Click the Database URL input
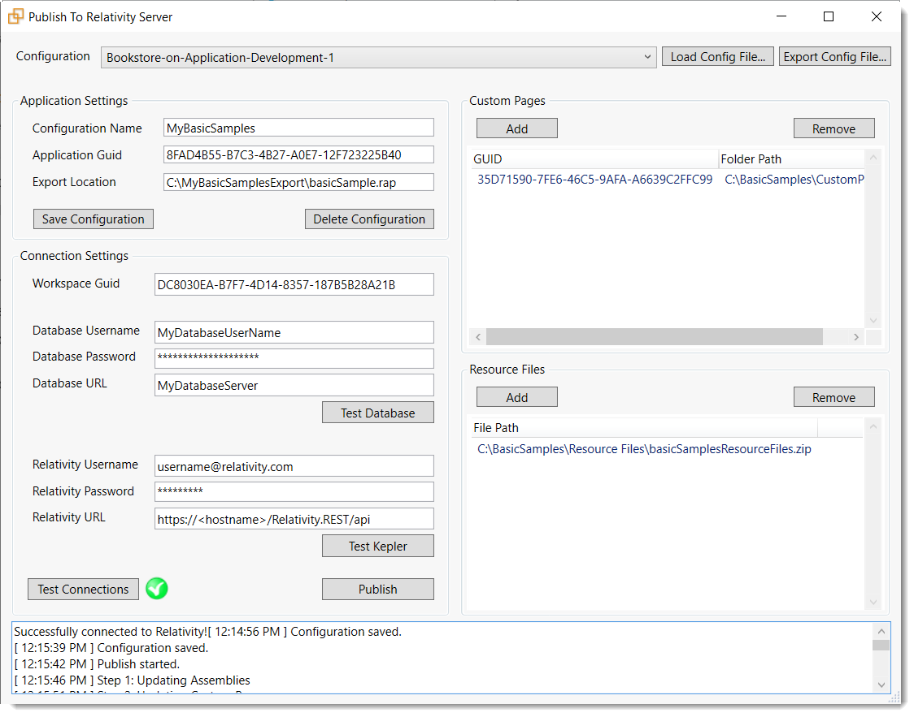 (294, 385)
